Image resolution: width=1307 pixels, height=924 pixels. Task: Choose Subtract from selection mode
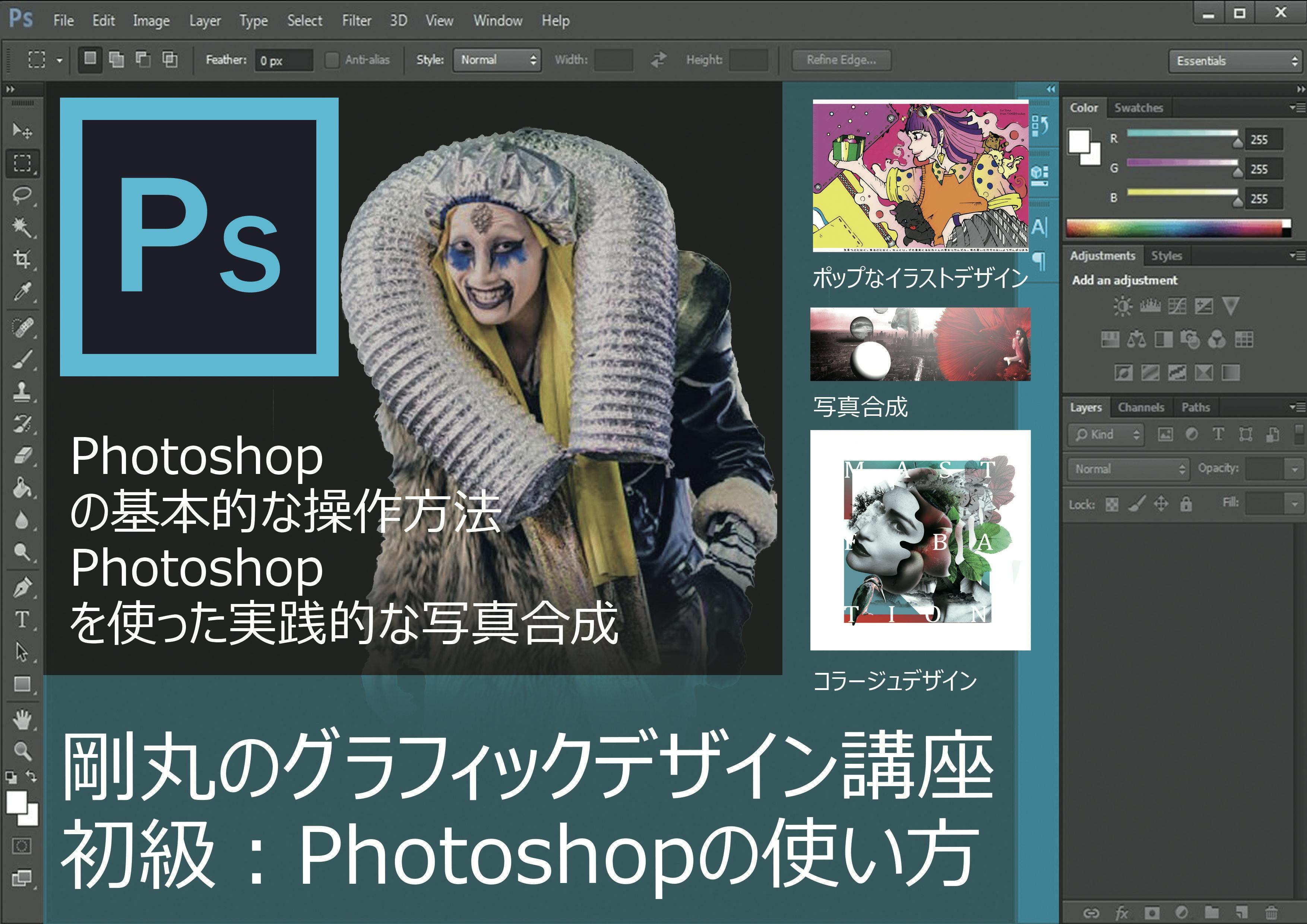[x=143, y=59]
